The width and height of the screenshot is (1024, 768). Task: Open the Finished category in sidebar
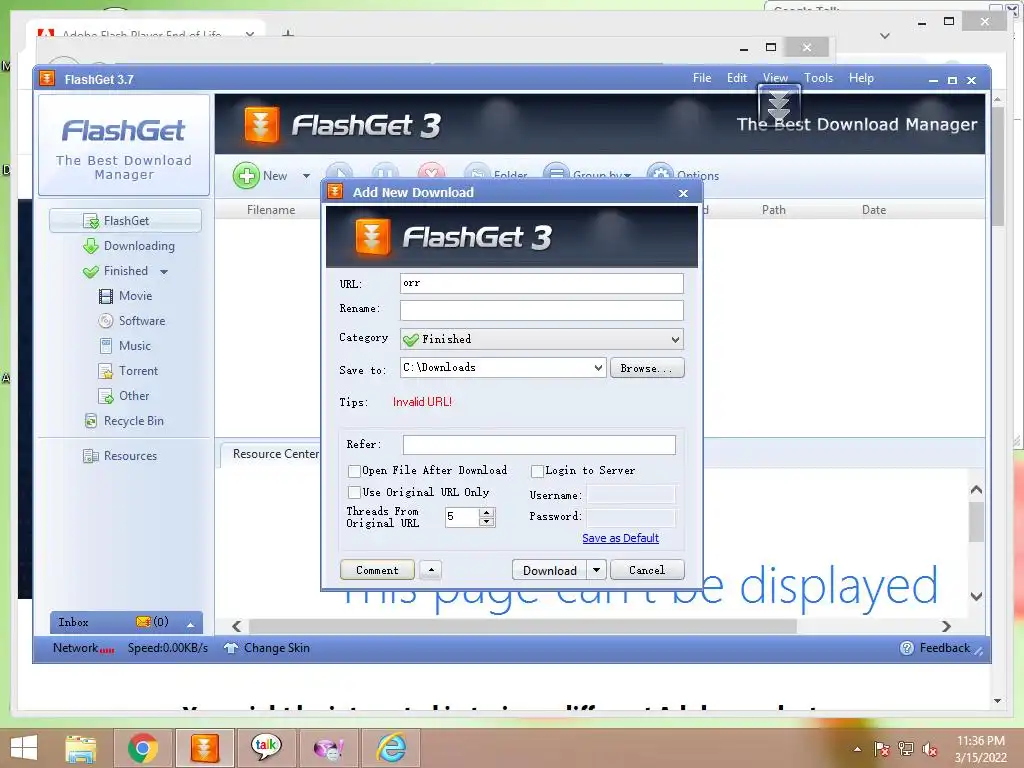116,271
